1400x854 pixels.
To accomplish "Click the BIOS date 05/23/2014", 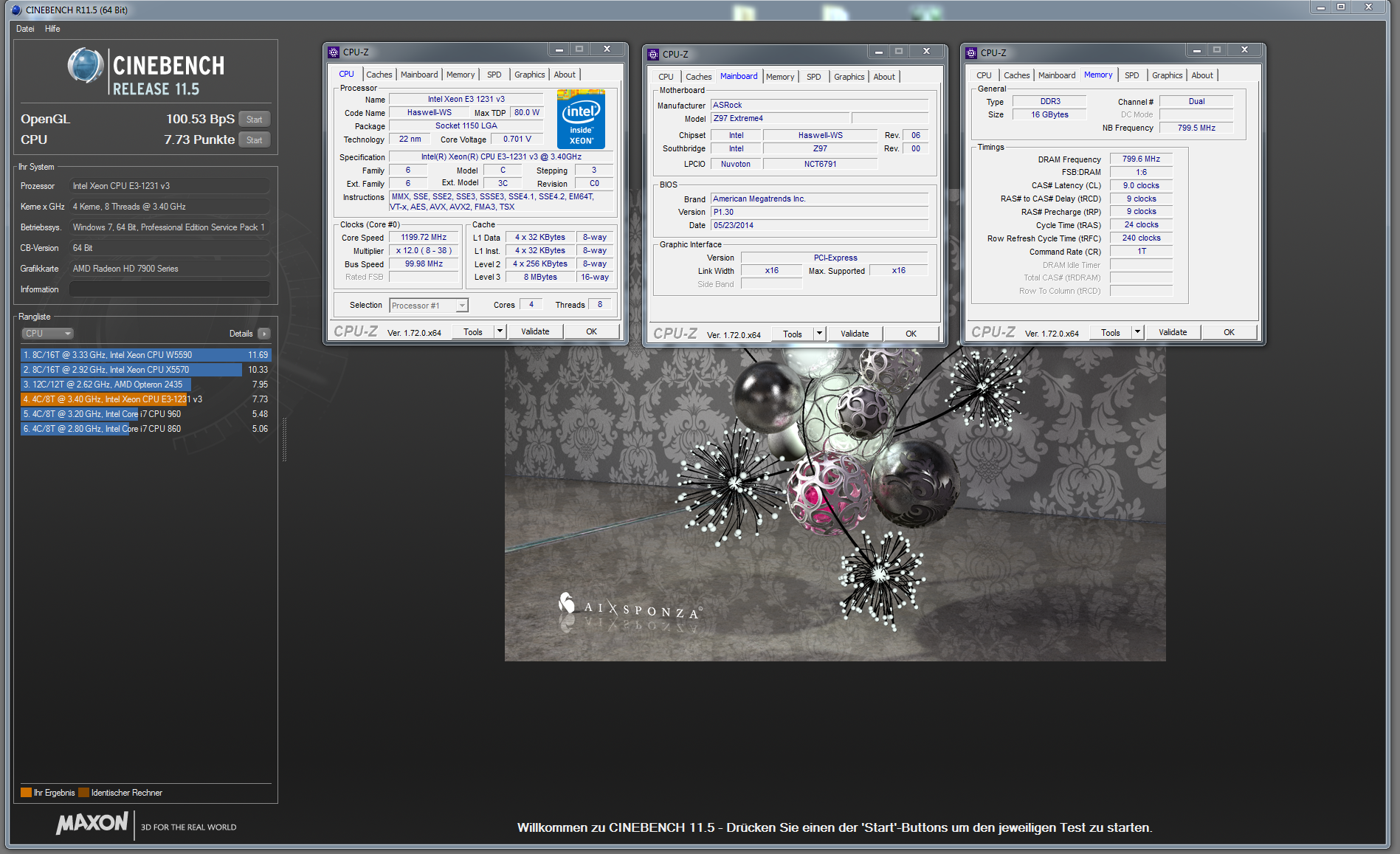I will pos(819,225).
